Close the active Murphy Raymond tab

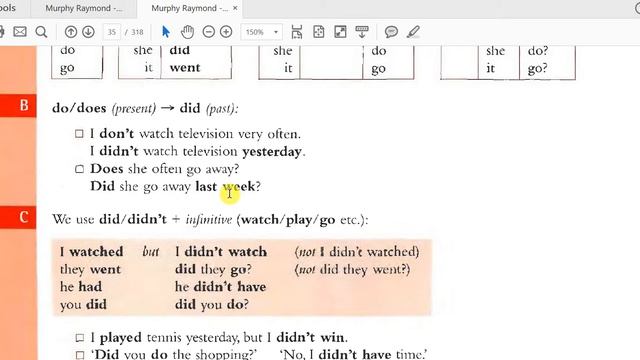click(x=235, y=8)
